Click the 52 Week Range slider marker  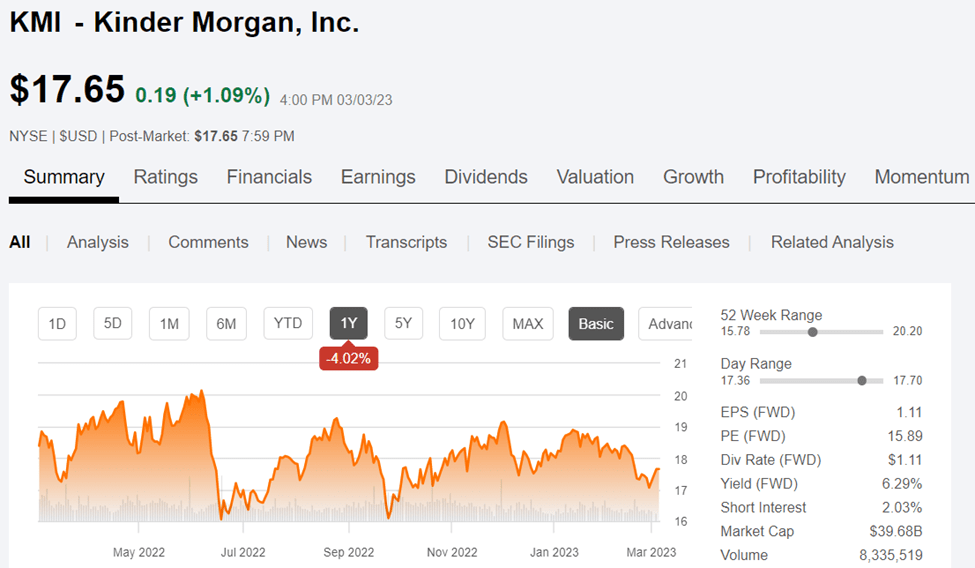[x=812, y=332]
